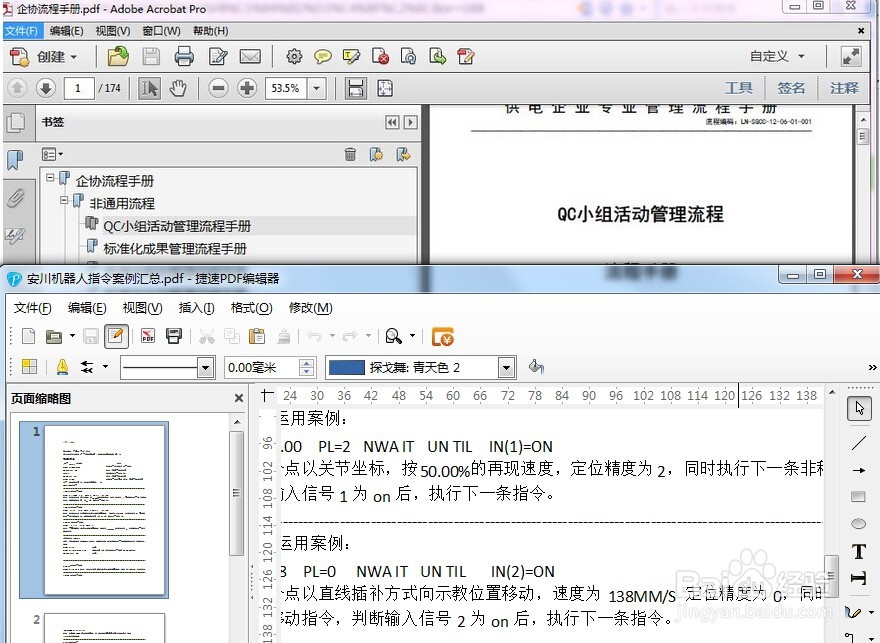This screenshot has height=643, width=880.
Task: Select the arrow cursor tool in right panel
Action: click(860, 408)
